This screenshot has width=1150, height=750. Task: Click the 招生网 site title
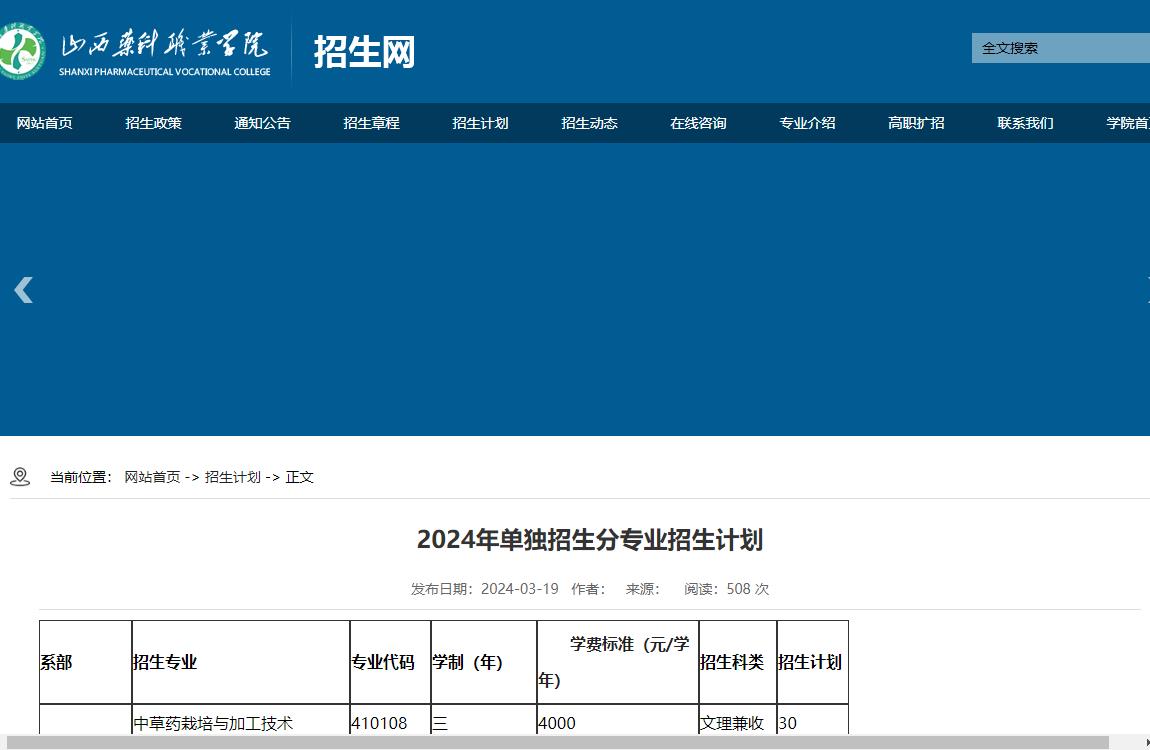click(365, 52)
